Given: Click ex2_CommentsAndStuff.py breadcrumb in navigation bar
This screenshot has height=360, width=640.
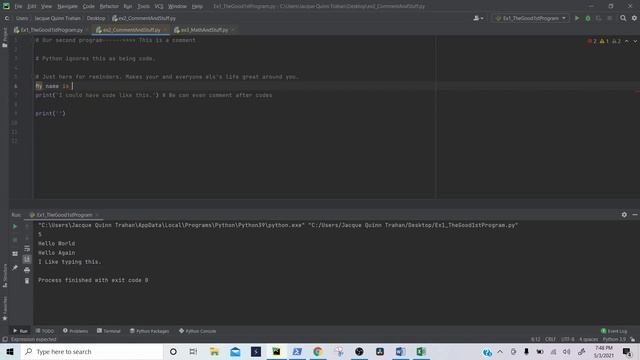Looking at the screenshot, I should tap(144, 18).
